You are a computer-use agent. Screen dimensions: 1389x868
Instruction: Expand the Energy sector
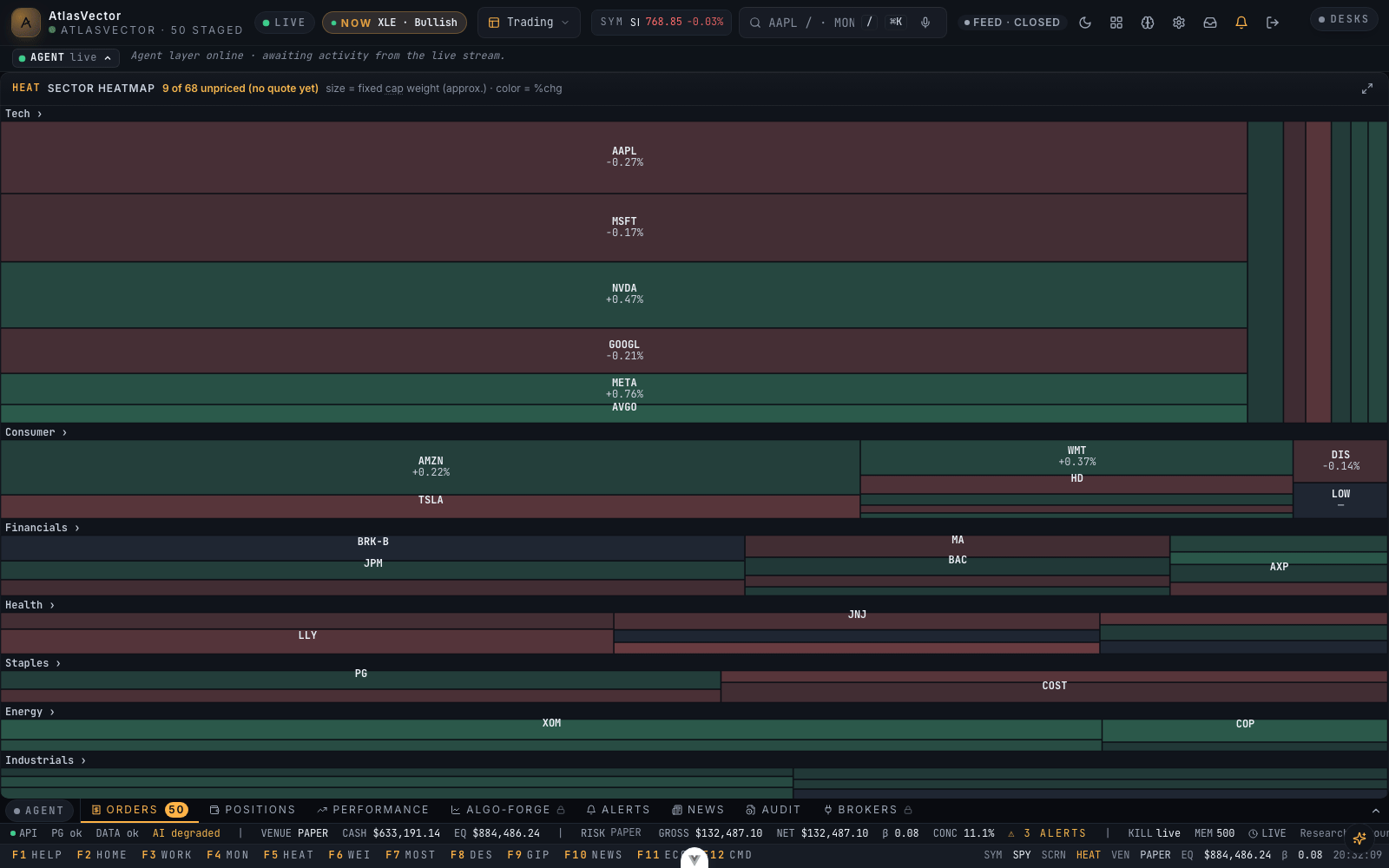(x=30, y=712)
